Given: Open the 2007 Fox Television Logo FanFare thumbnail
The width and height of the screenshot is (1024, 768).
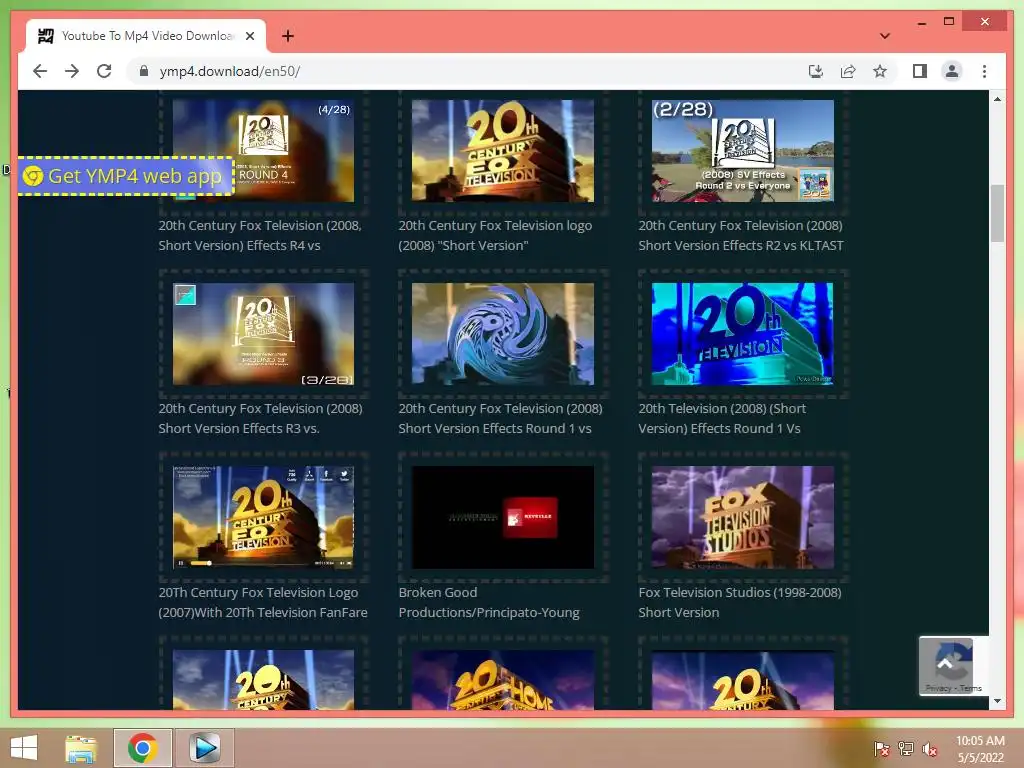Looking at the screenshot, I should 263,517.
